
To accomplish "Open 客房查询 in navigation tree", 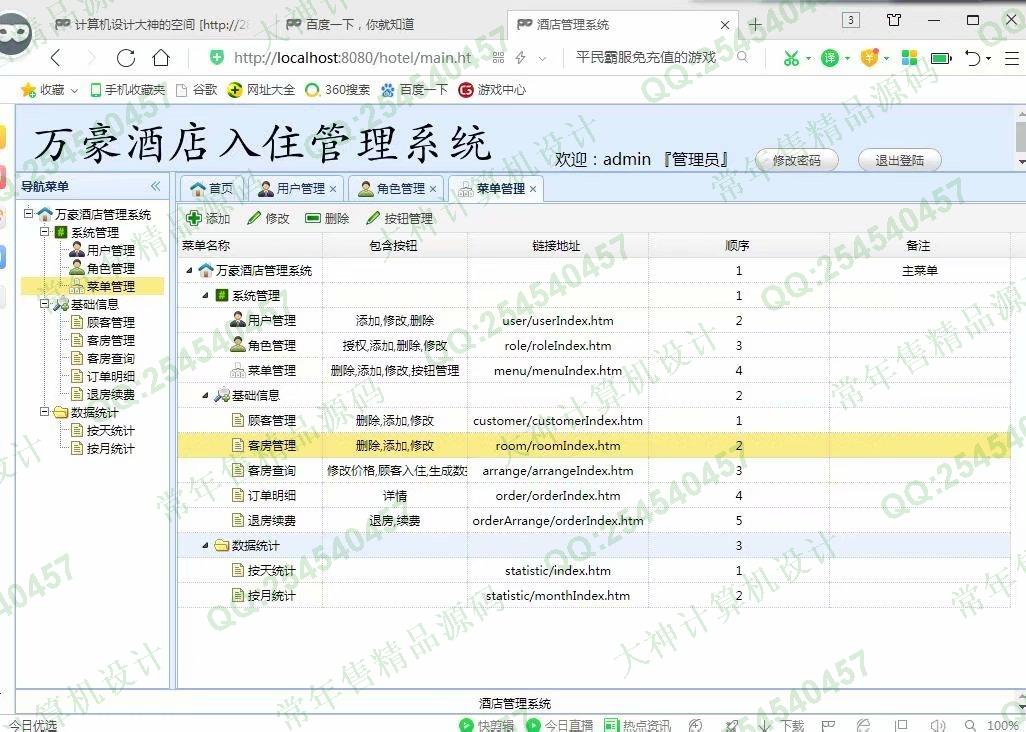I will click(x=110, y=358).
